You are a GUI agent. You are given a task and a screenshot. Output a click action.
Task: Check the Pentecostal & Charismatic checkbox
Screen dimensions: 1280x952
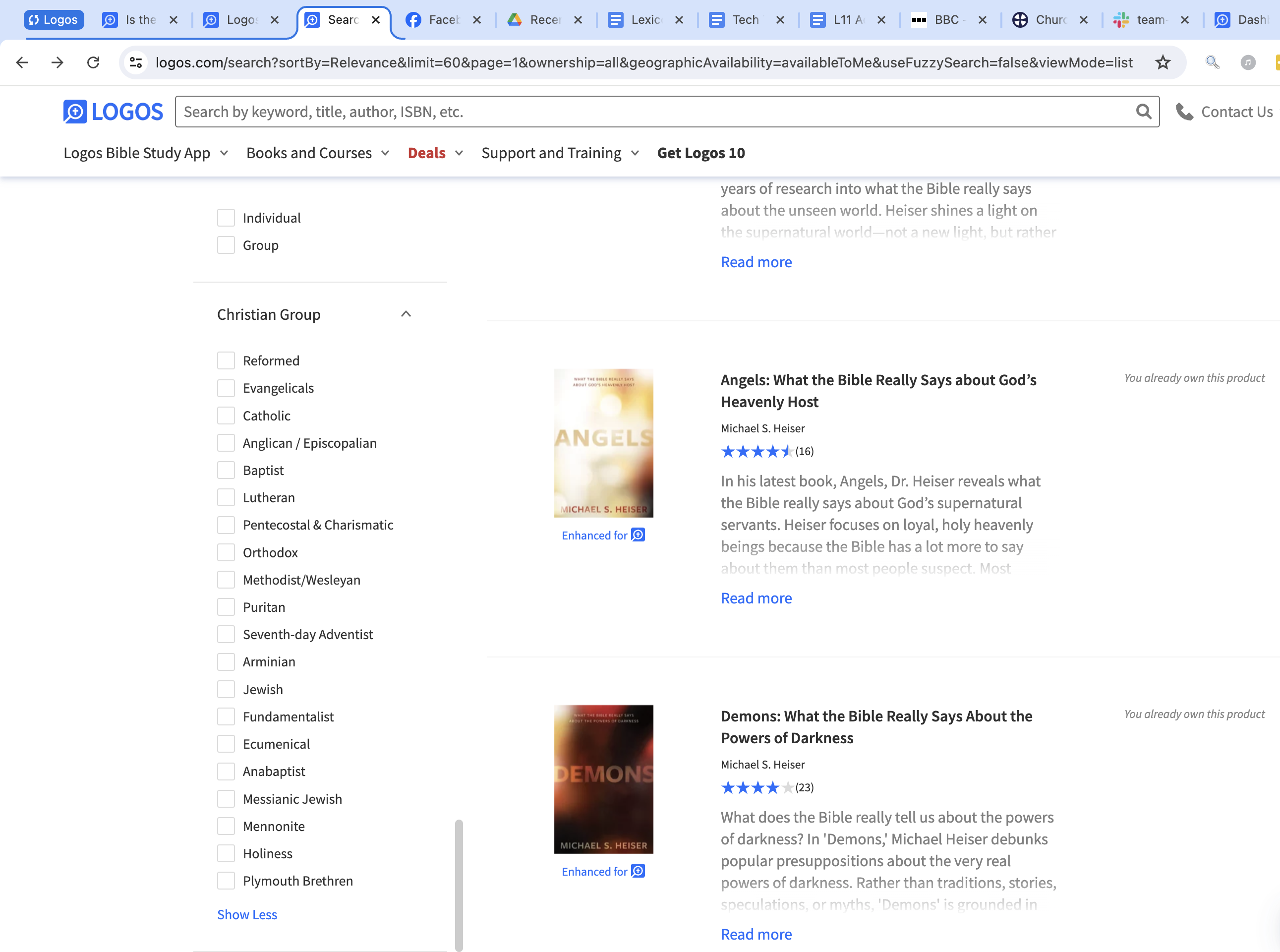coord(226,525)
